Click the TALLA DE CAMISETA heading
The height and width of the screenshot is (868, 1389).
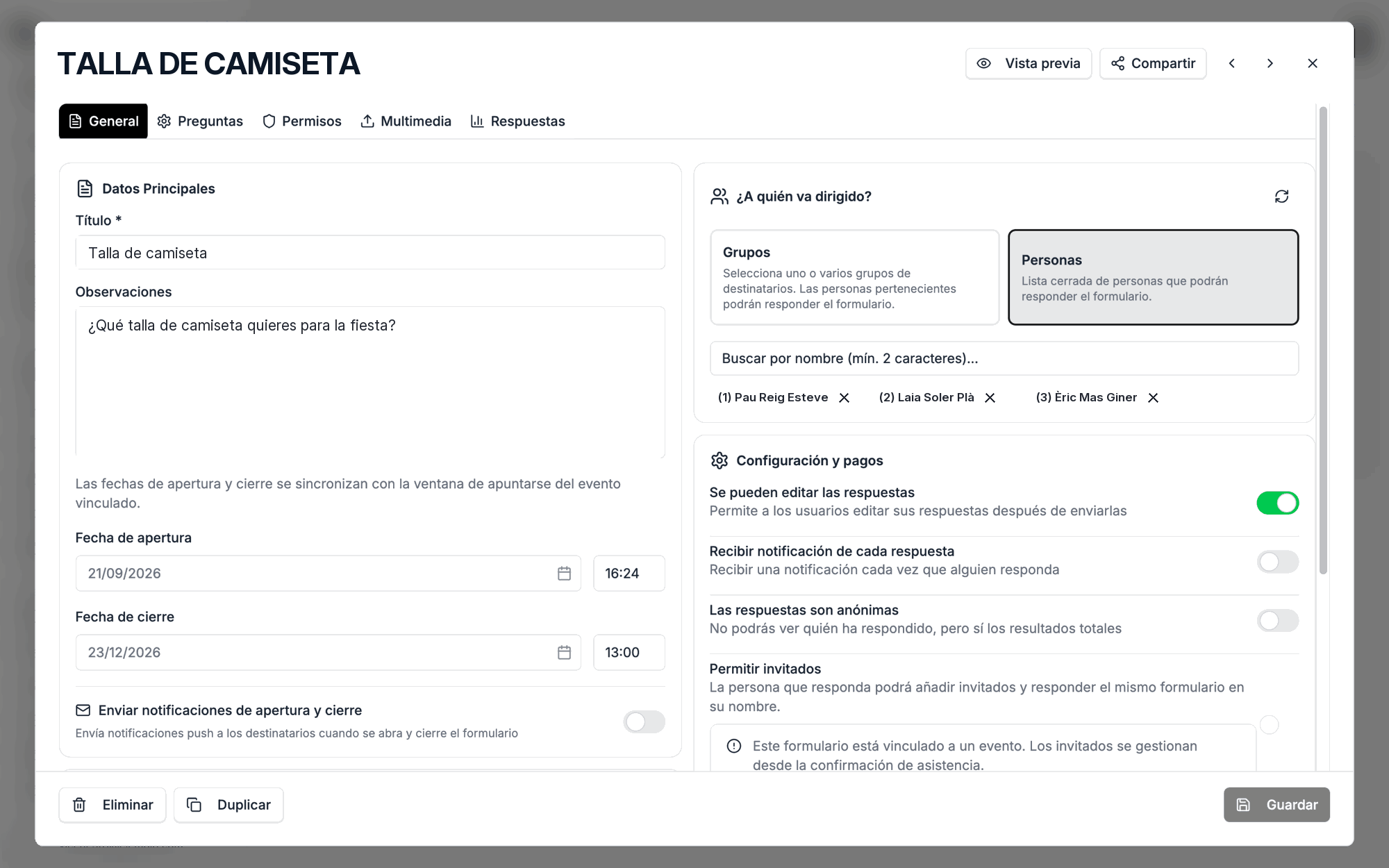pos(208,64)
